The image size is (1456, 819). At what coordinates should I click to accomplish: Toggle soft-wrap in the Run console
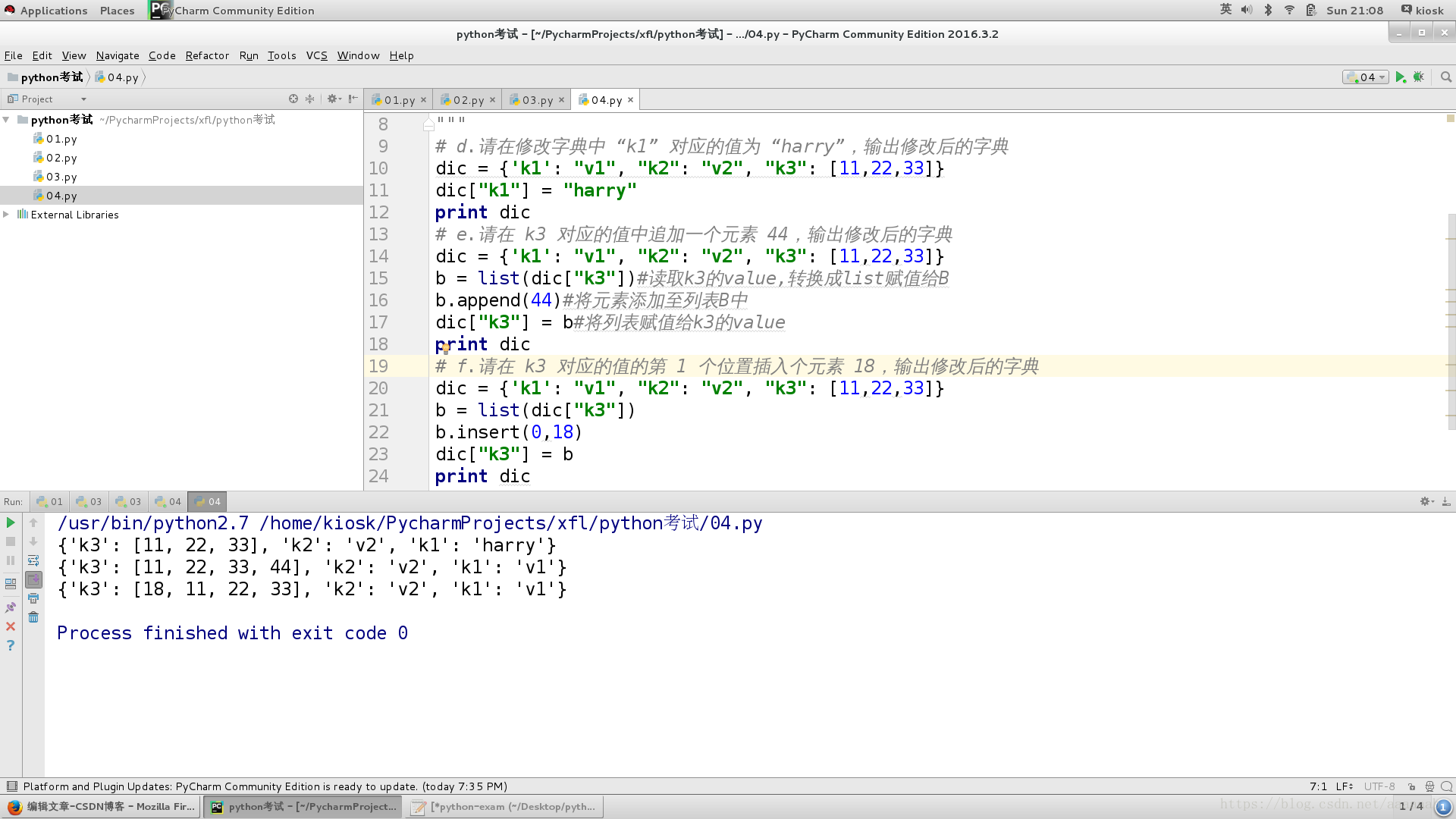(x=33, y=560)
